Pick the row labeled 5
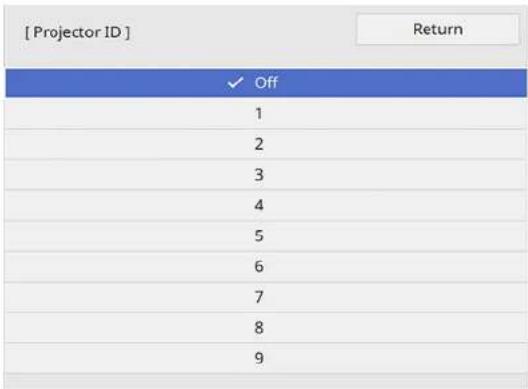The width and height of the screenshot is (528, 389). [266, 236]
